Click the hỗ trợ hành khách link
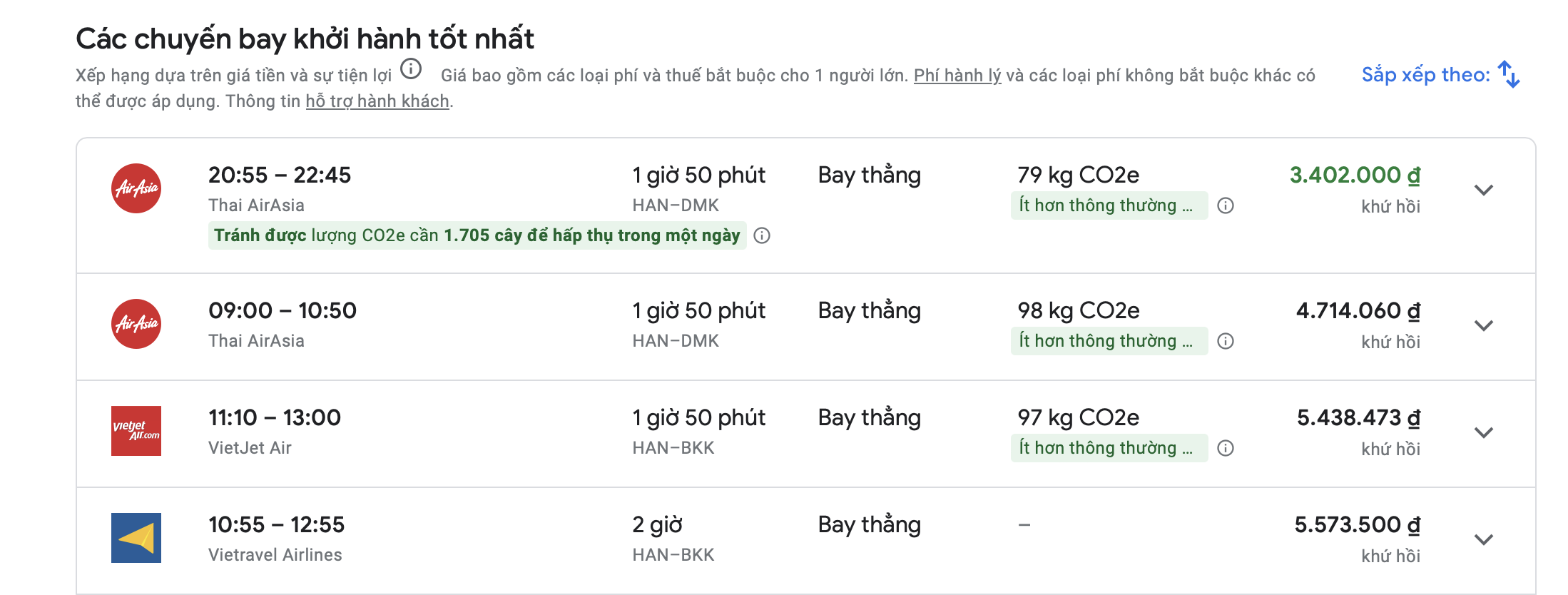1568x595 pixels. click(377, 101)
